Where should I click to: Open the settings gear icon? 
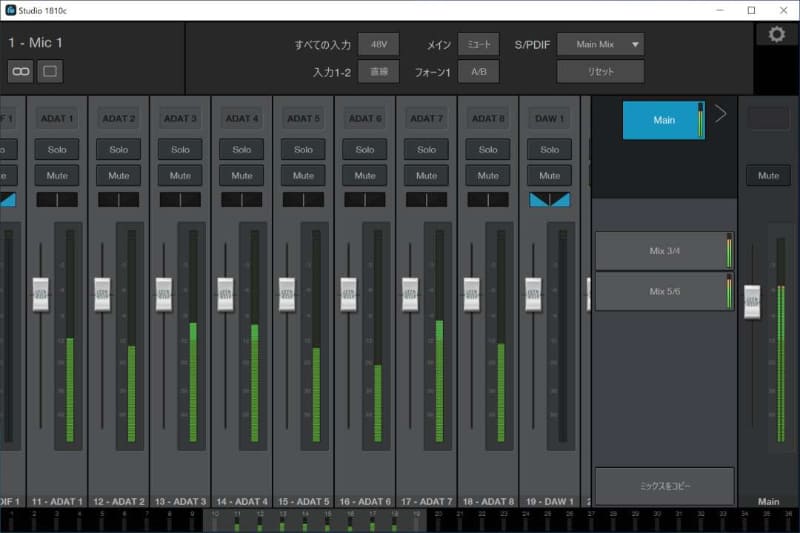pyautogui.click(x=777, y=35)
